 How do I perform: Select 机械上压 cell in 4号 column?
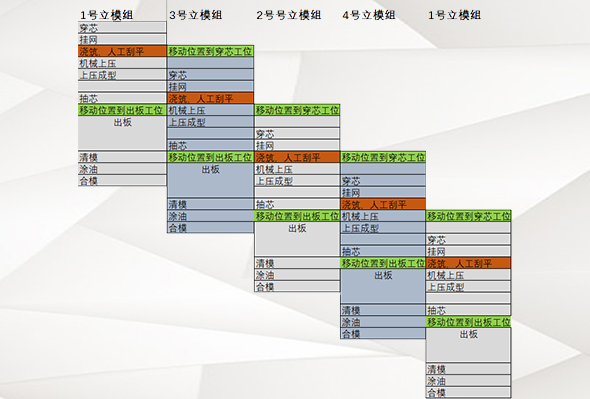383,216
